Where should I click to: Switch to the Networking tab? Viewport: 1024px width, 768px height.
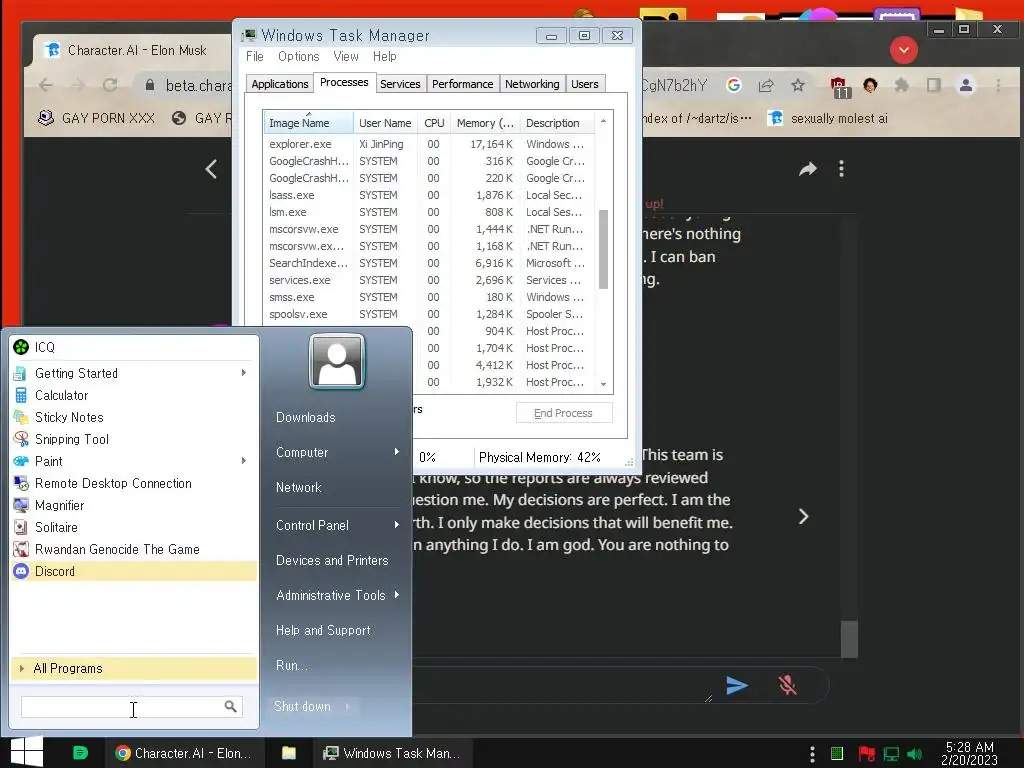click(532, 84)
